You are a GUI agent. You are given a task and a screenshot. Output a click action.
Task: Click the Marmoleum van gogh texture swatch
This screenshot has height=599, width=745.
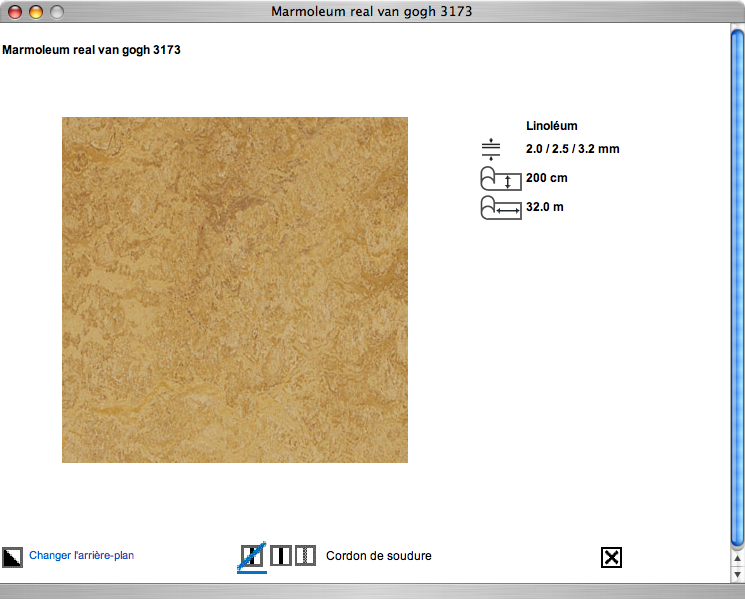[235, 290]
